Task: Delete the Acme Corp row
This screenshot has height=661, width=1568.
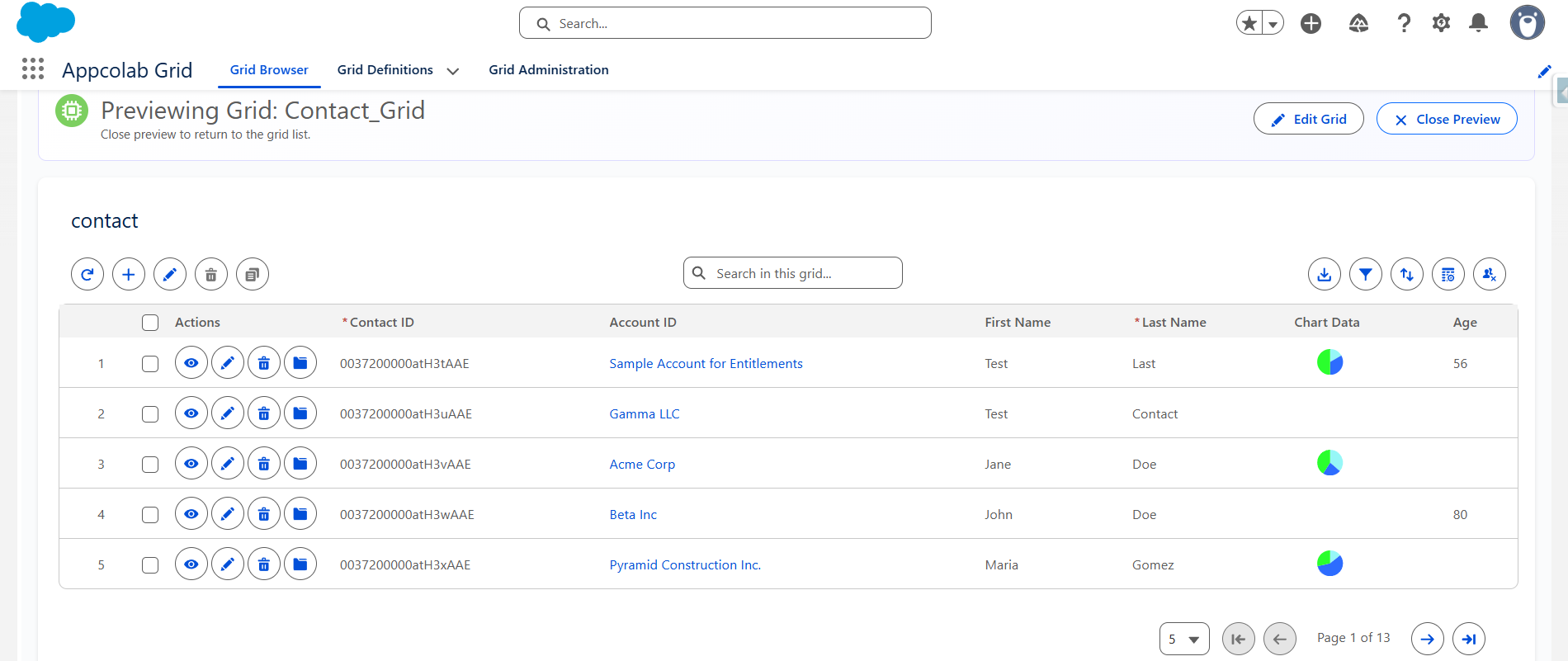Action: [264, 464]
